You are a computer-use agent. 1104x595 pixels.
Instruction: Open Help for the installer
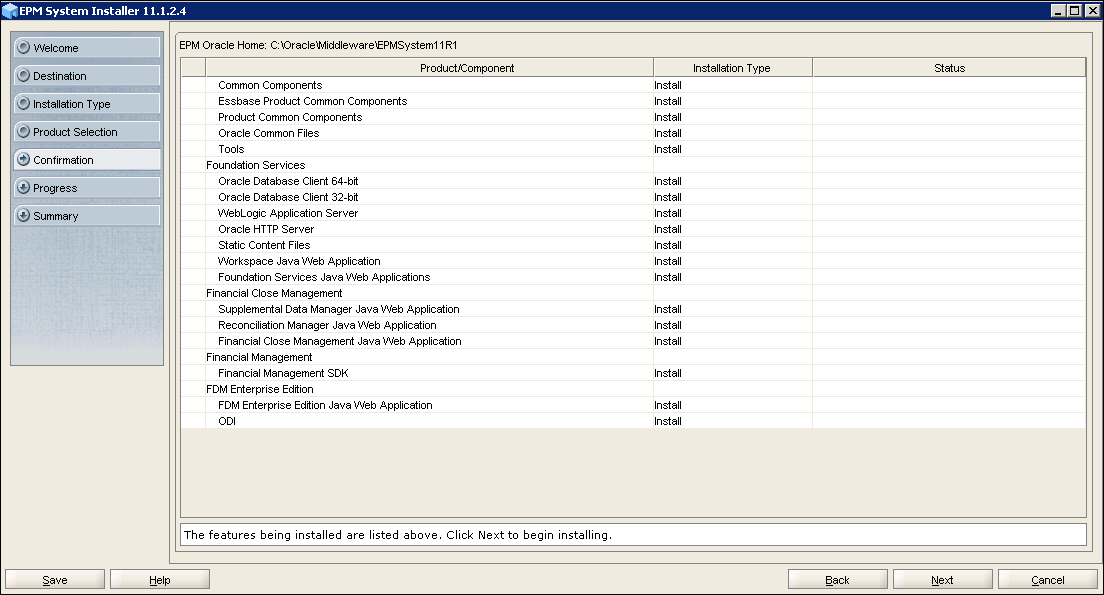pyautogui.click(x=159, y=578)
